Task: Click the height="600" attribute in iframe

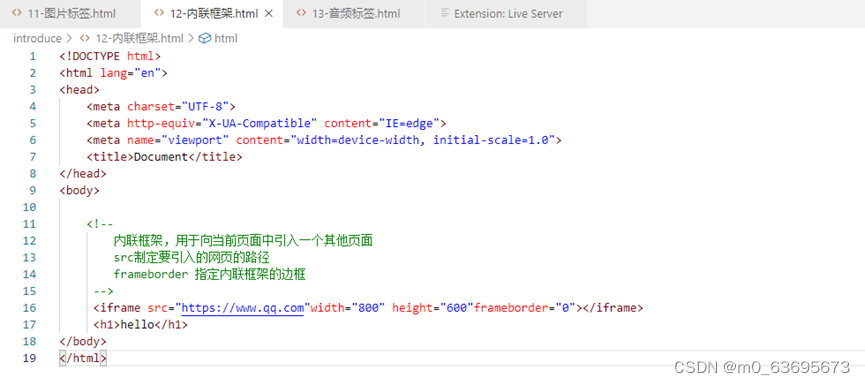Action: point(433,308)
